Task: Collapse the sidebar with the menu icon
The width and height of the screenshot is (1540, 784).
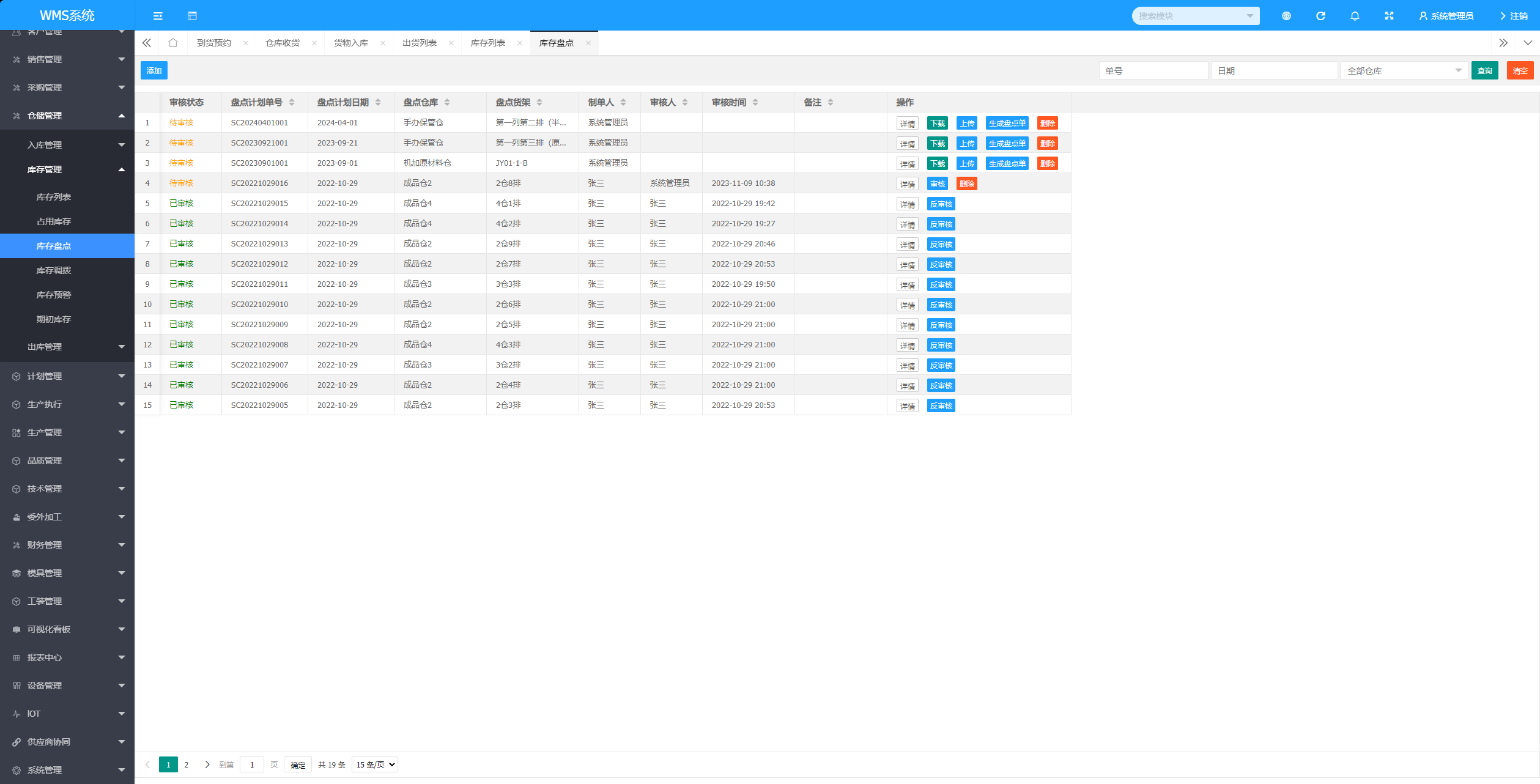Action: click(158, 16)
